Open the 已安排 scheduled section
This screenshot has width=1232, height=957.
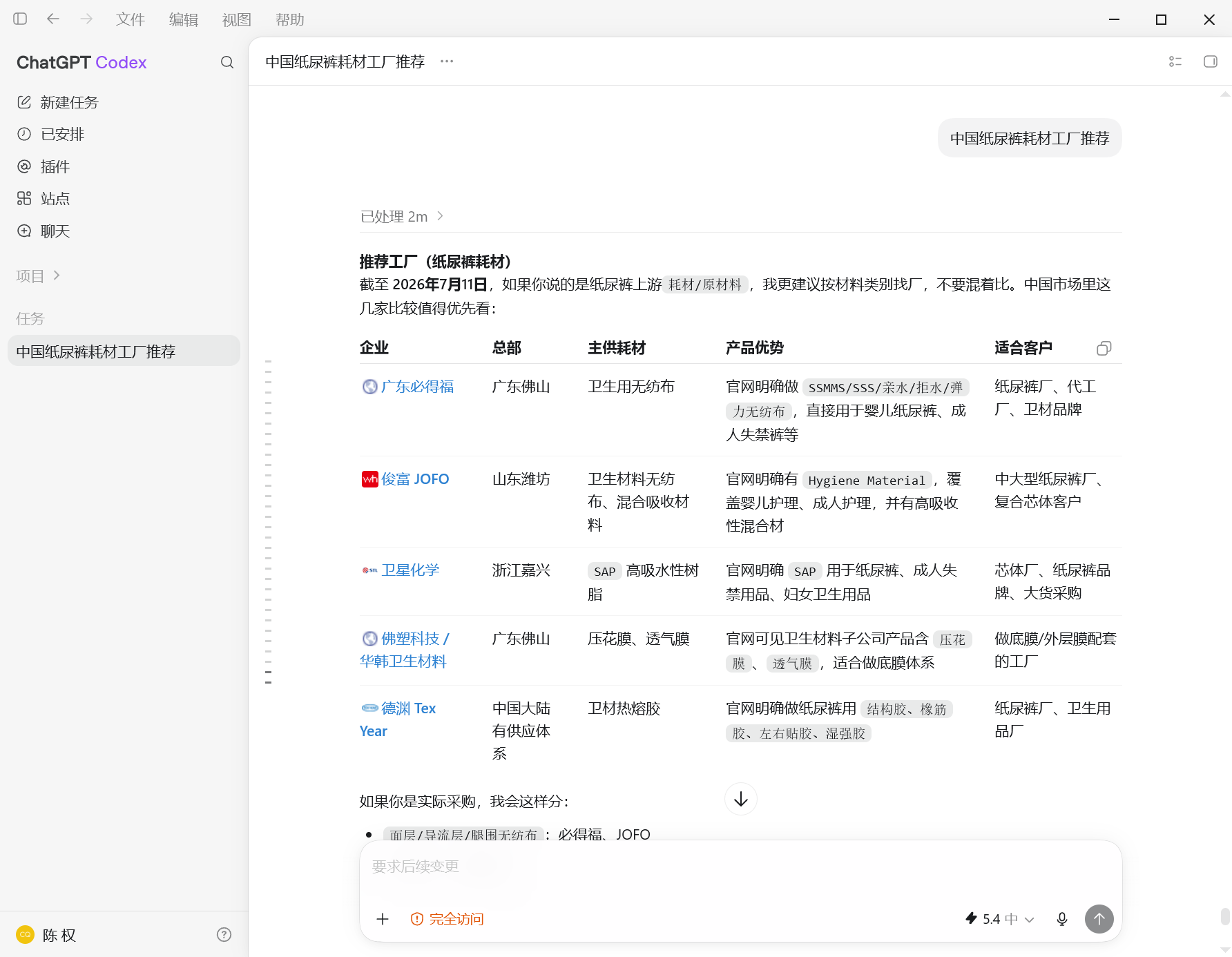pyautogui.click(x=124, y=134)
